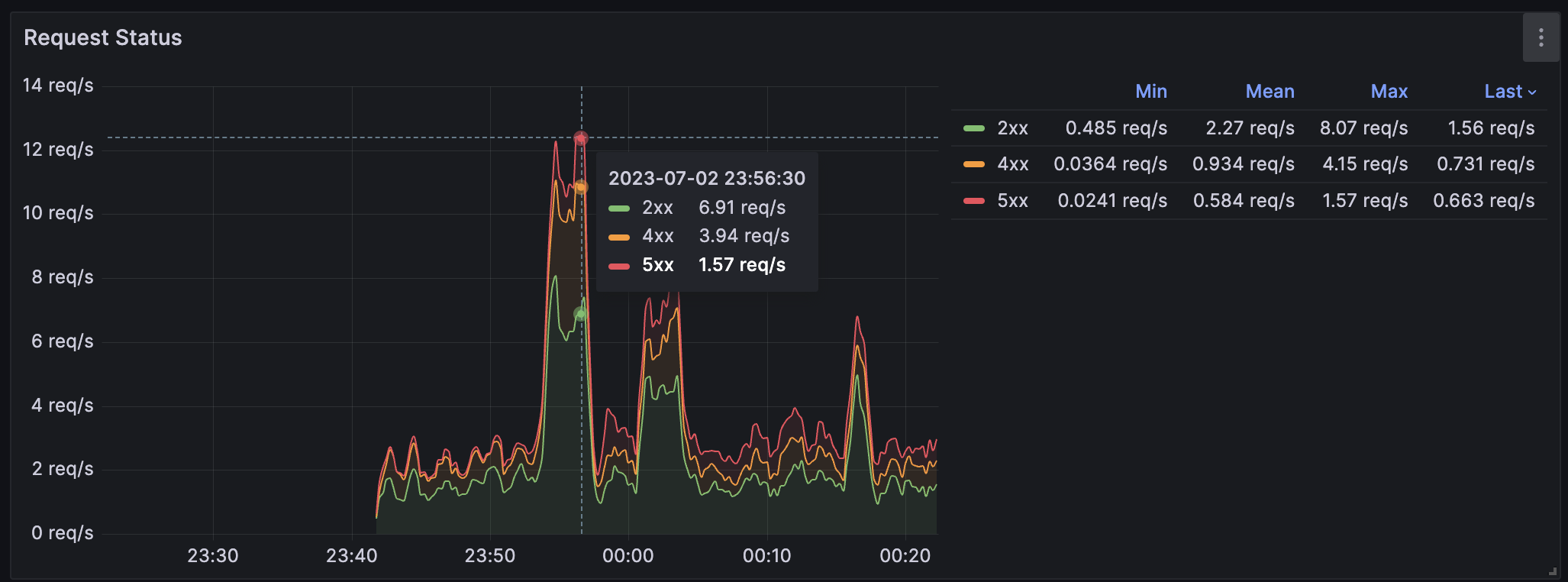This screenshot has height=582, width=1568.
Task: Click the tooltip timestamp 2023-07-02 23:56:30
Action: 707,179
